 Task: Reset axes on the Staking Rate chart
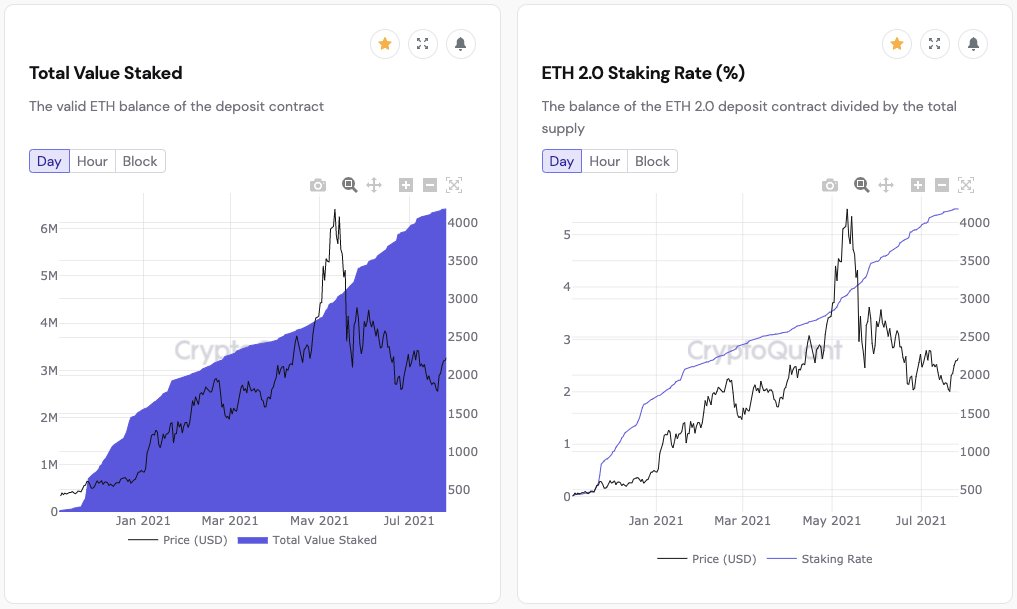click(966, 185)
